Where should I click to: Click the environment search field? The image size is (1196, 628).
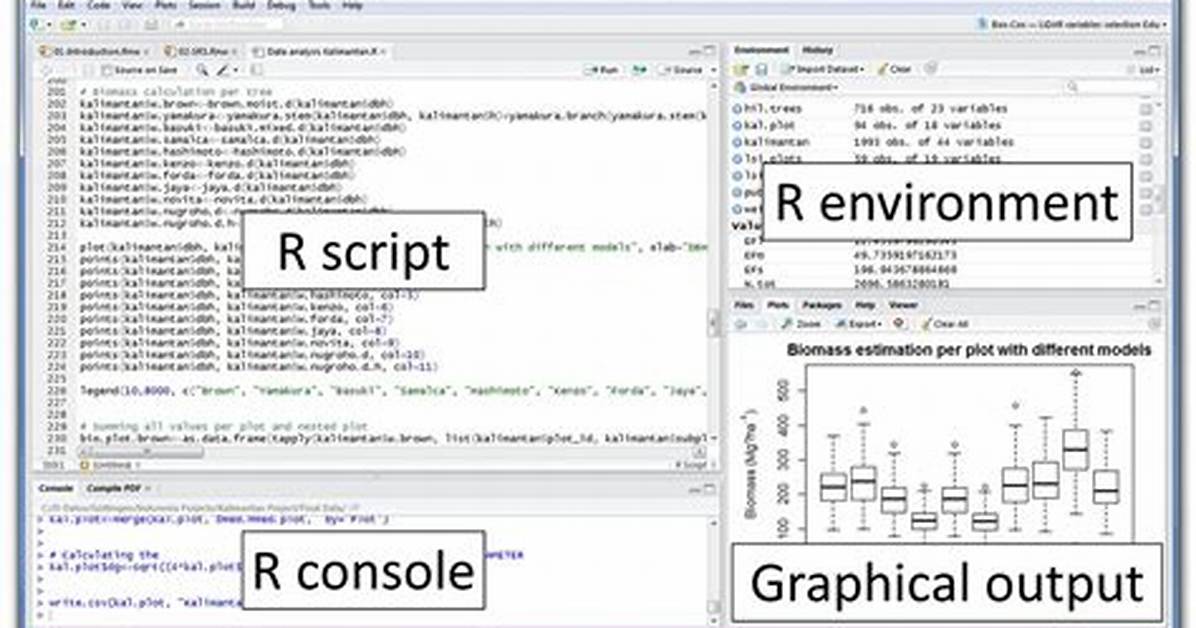click(x=1111, y=87)
